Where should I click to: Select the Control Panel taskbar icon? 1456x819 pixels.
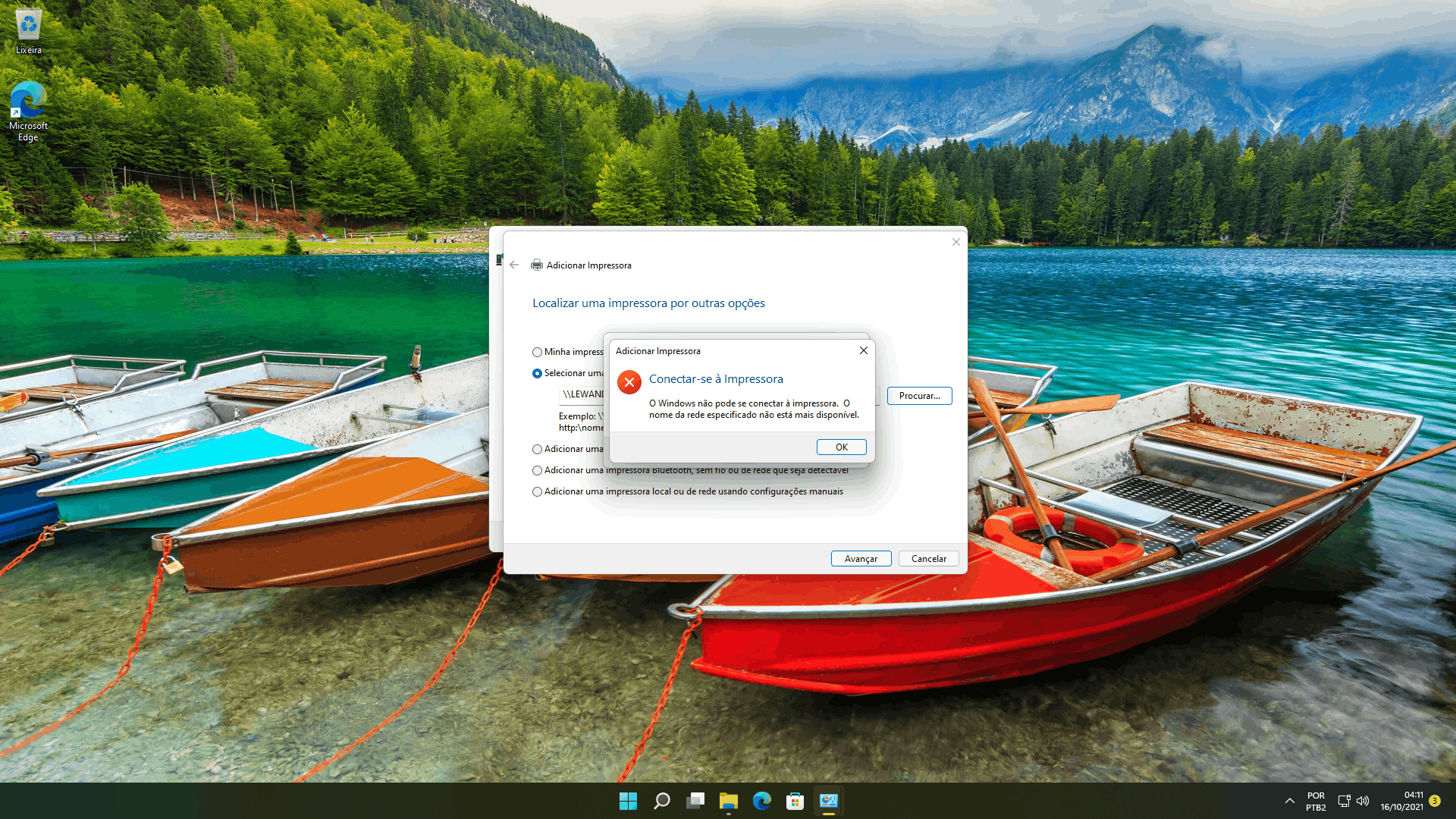[829, 801]
